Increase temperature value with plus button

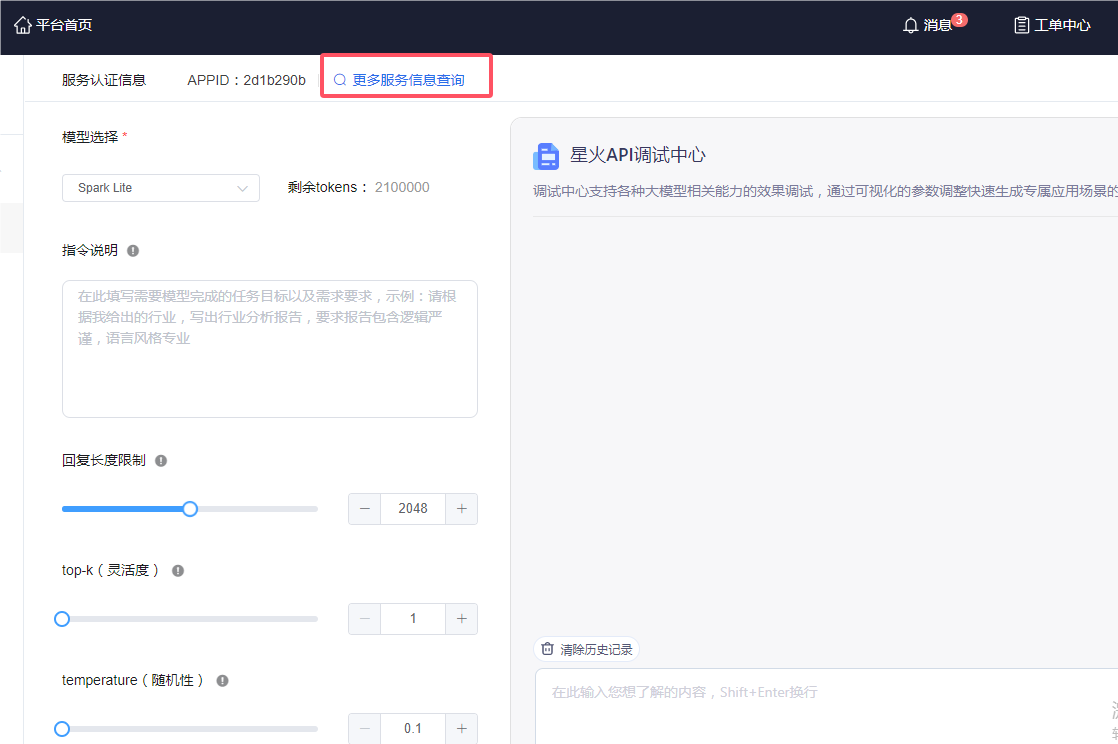461,728
